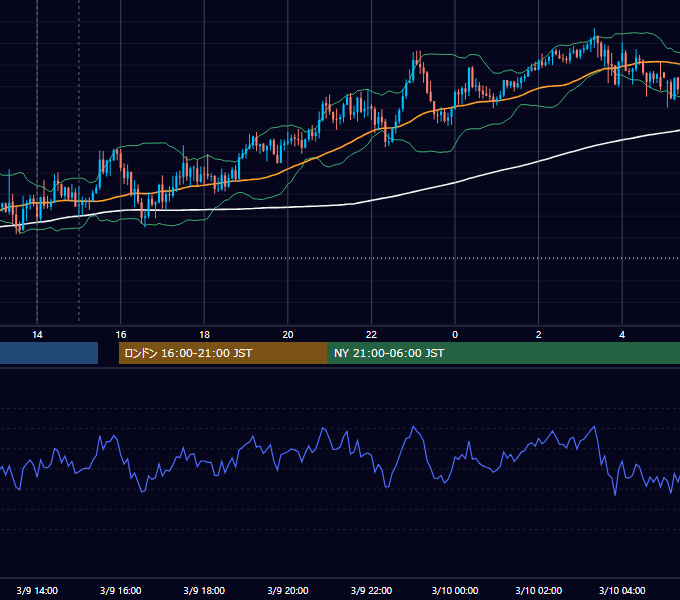Click the 3/9 20:00 label on the indicator axis
This screenshot has height=600, width=680.
coord(288,590)
